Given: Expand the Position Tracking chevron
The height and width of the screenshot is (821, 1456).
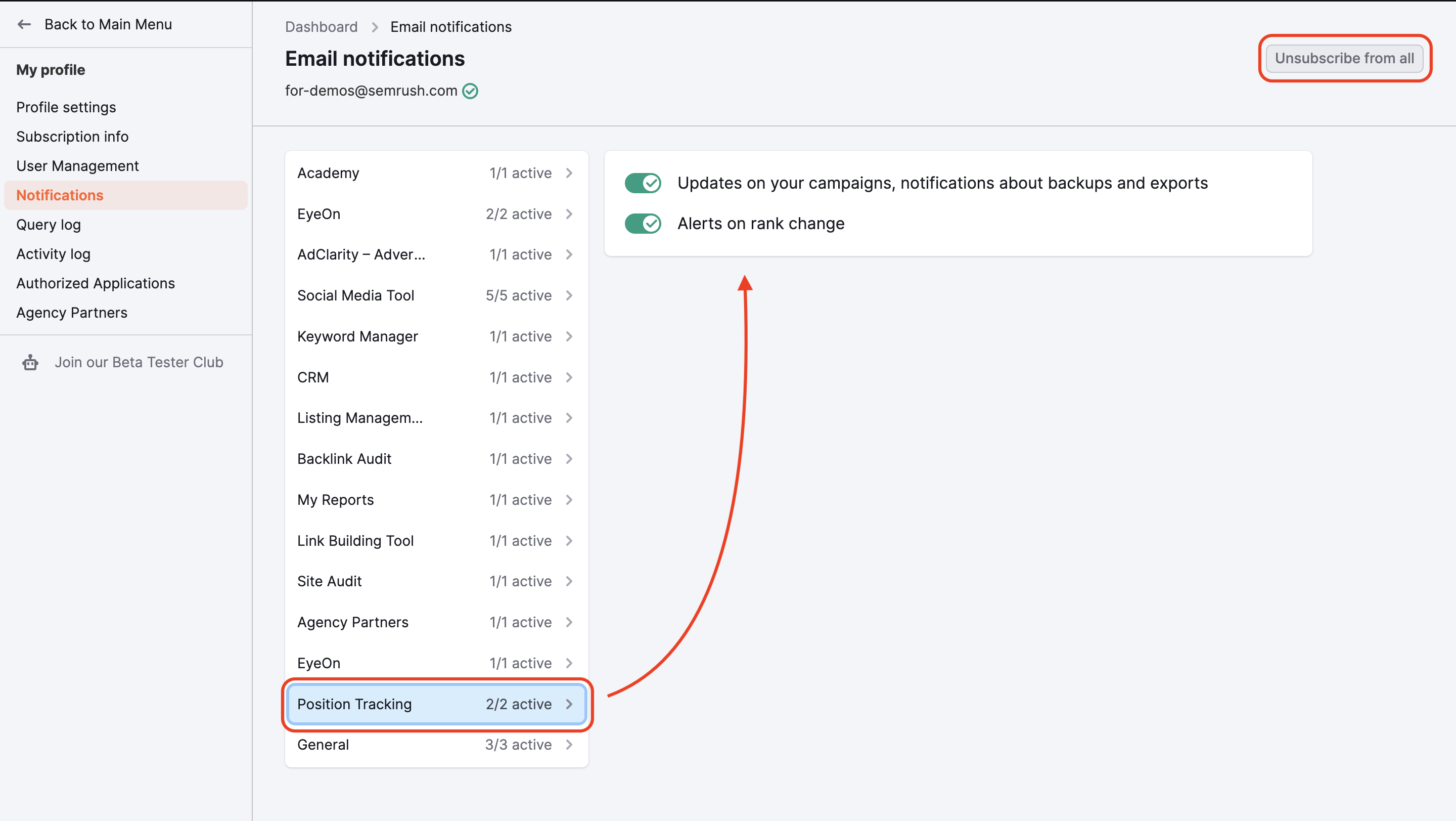Looking at the screenshot, I should tap(569, 705).
